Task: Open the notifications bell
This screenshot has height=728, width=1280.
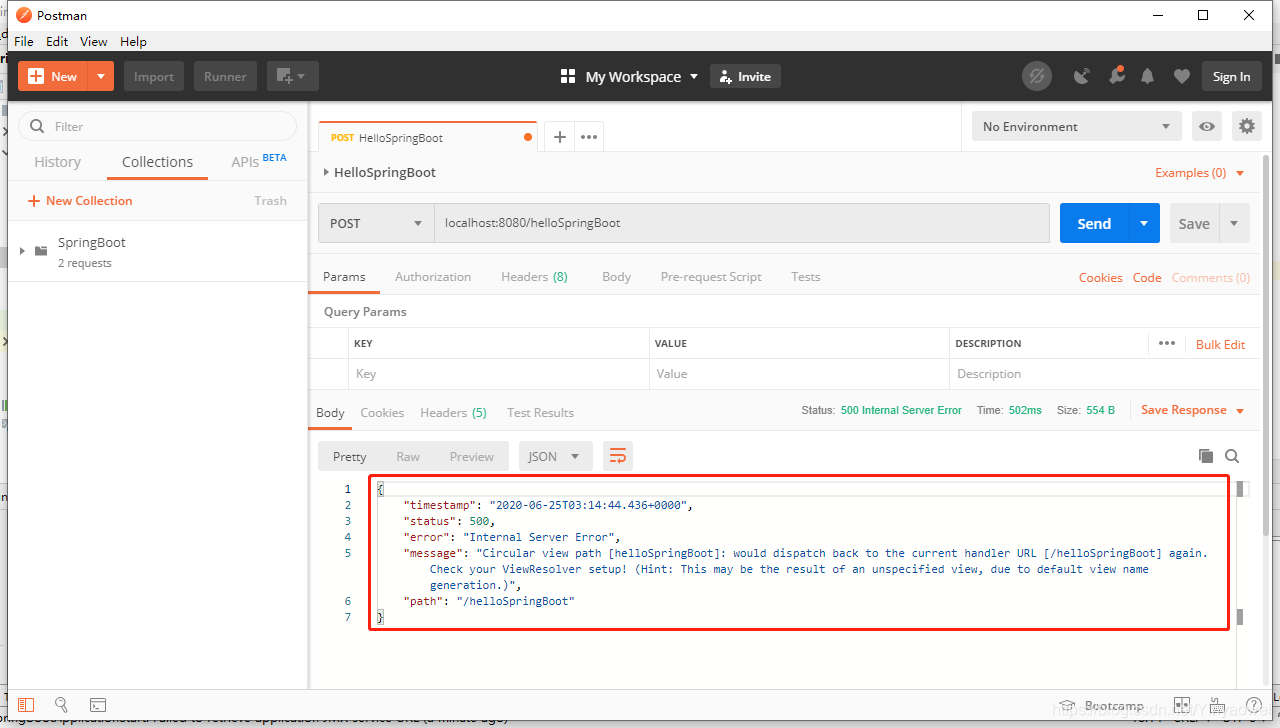Action: pyautogui.click(x=1148, y=76)
